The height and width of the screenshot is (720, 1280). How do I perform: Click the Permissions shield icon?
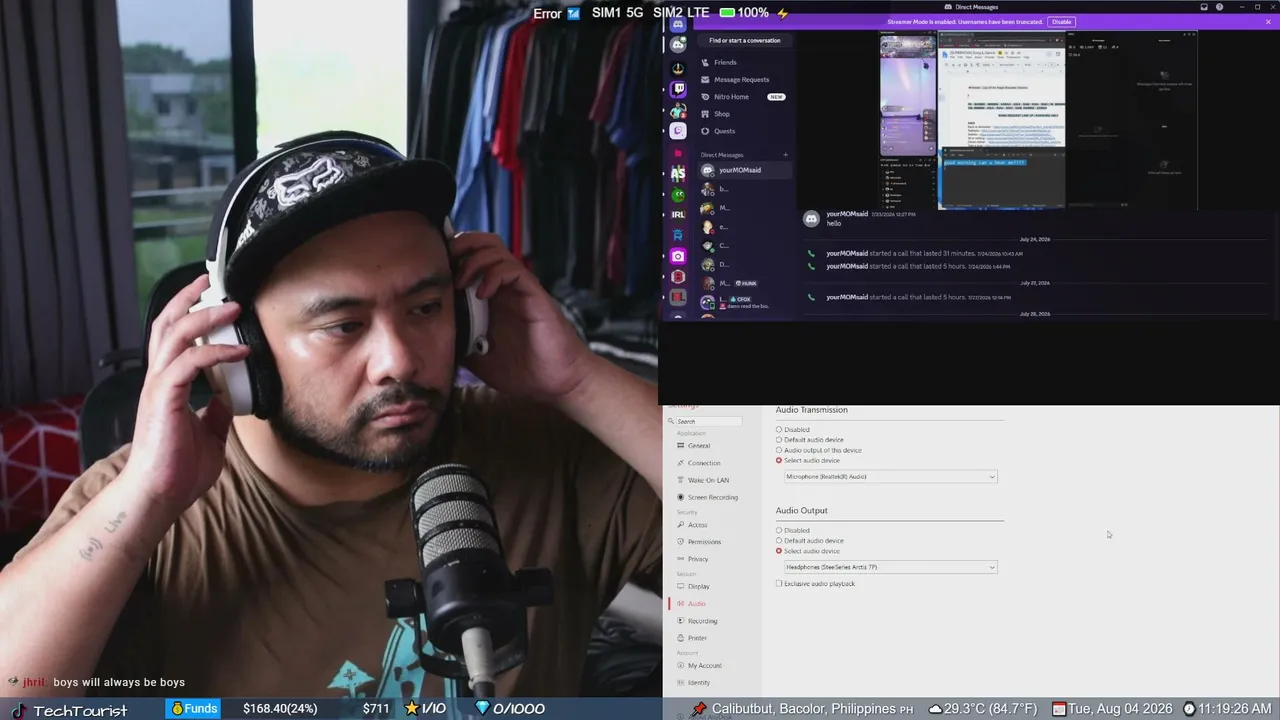[681, 541]
